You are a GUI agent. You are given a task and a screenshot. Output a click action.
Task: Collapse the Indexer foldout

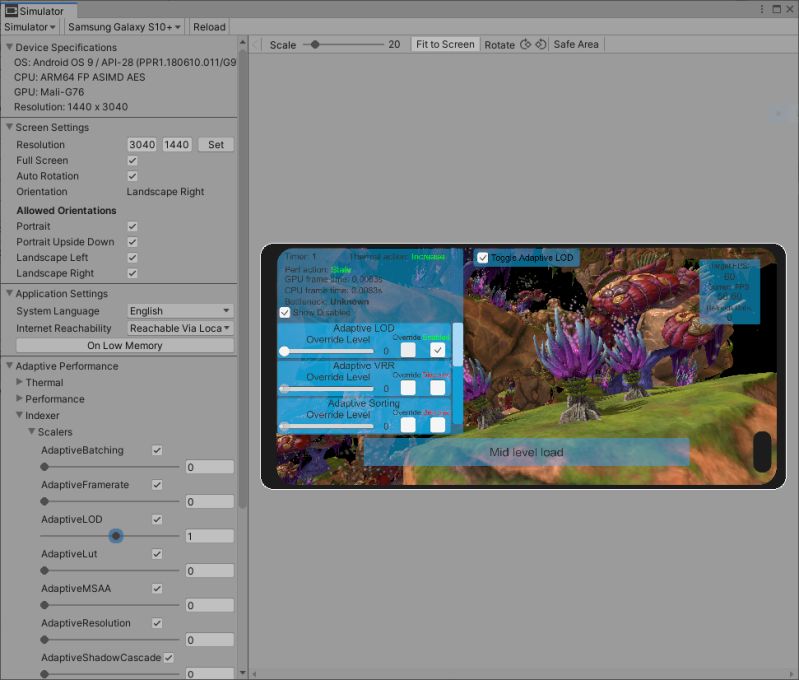(19, 415)
